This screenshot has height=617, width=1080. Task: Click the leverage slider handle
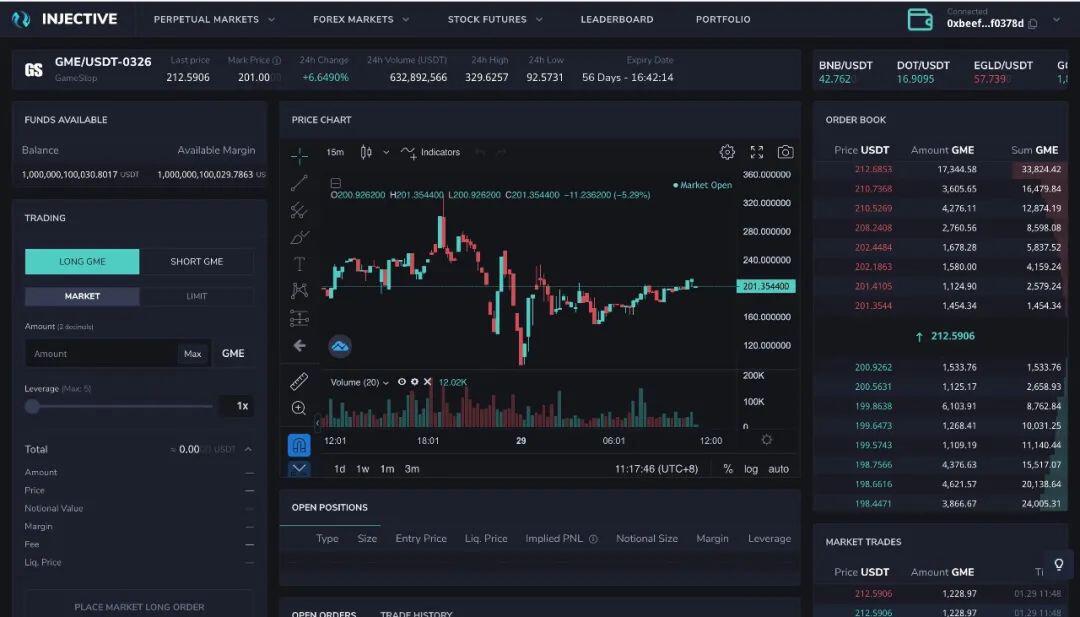(32, 406)
